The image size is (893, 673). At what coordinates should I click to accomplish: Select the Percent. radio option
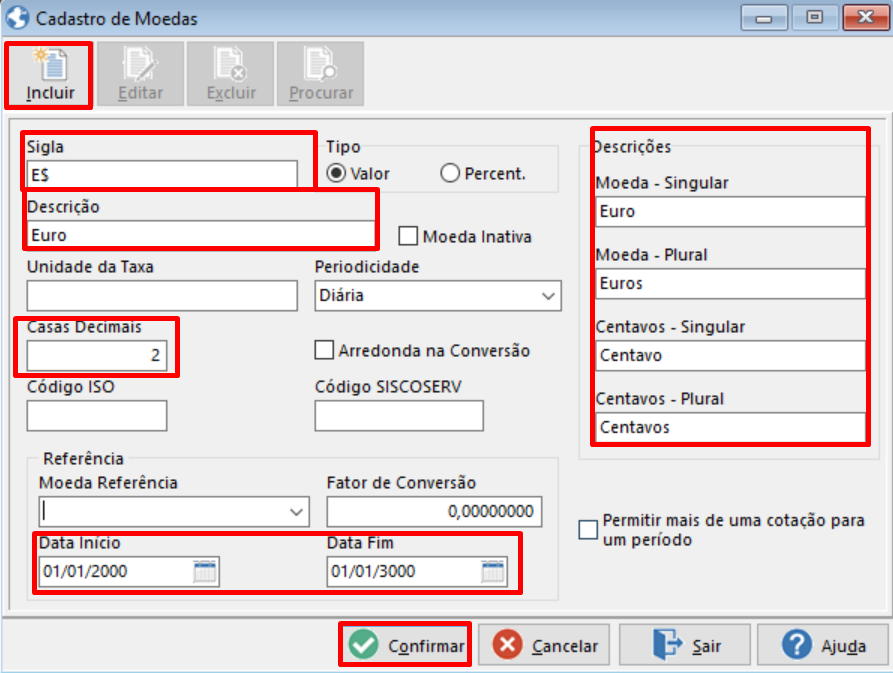click(450, 173)
